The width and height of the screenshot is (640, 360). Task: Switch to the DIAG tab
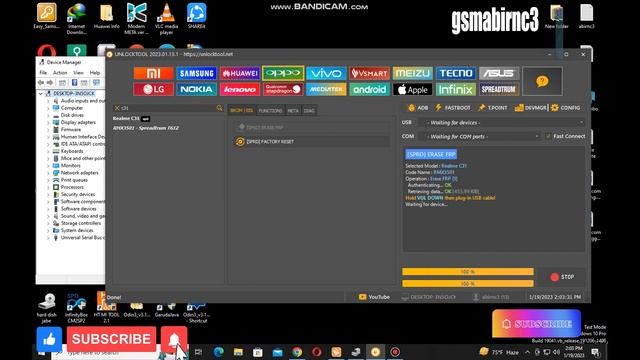tap(309, 110)
